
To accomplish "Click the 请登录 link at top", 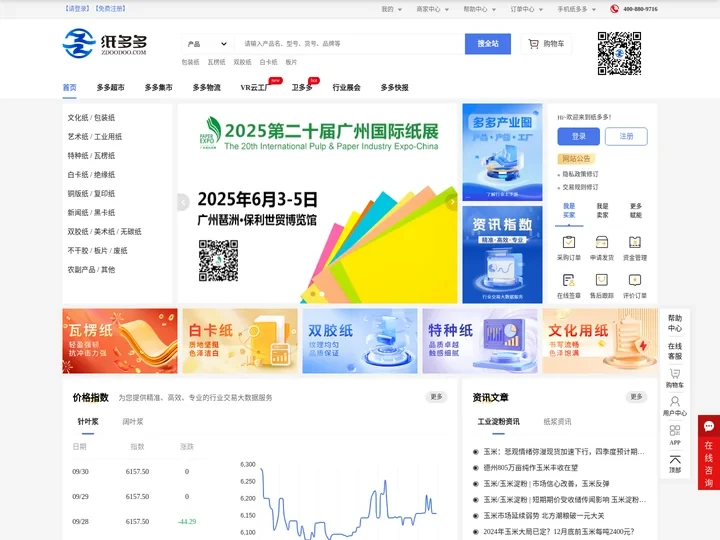I will coord(77,9).
